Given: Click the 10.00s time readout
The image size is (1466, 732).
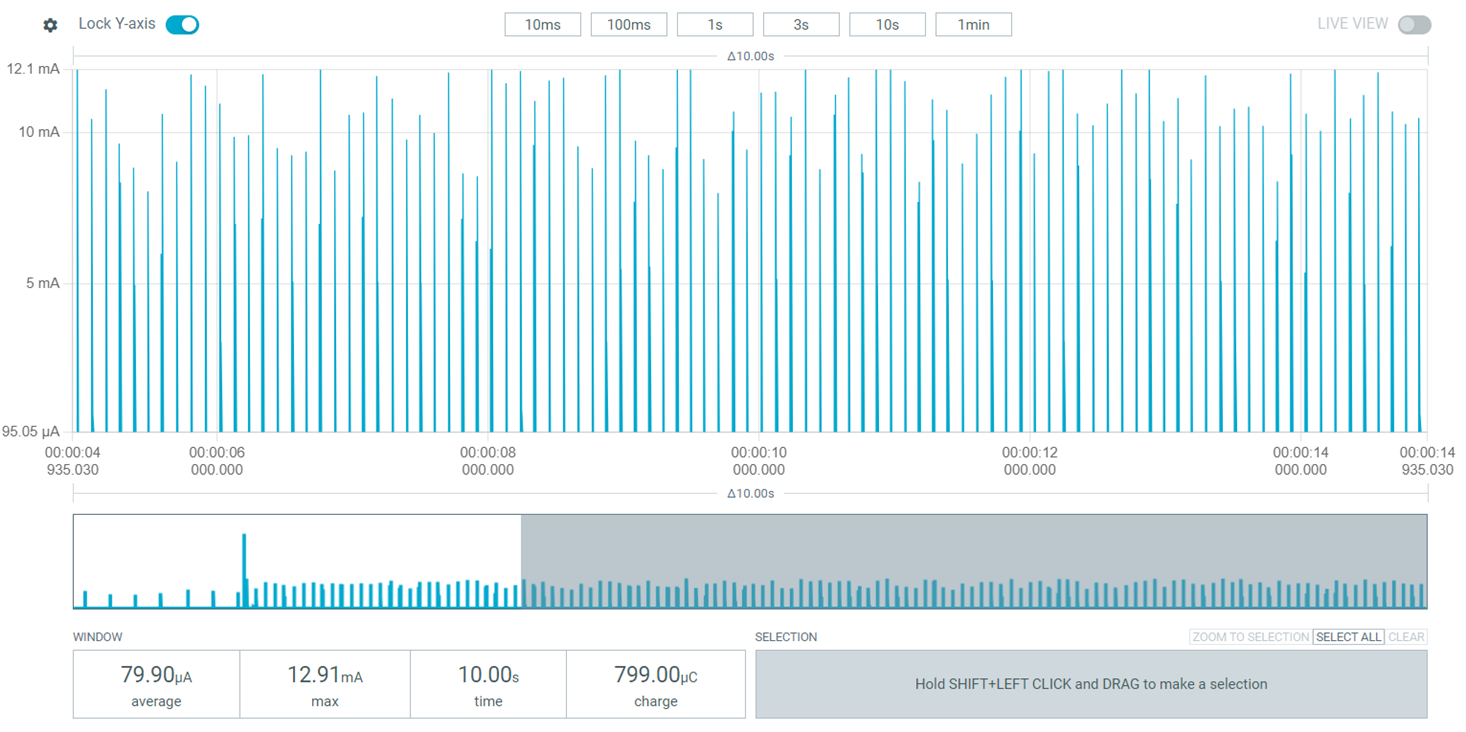Looking at the screenshot, I should [488, 683].
